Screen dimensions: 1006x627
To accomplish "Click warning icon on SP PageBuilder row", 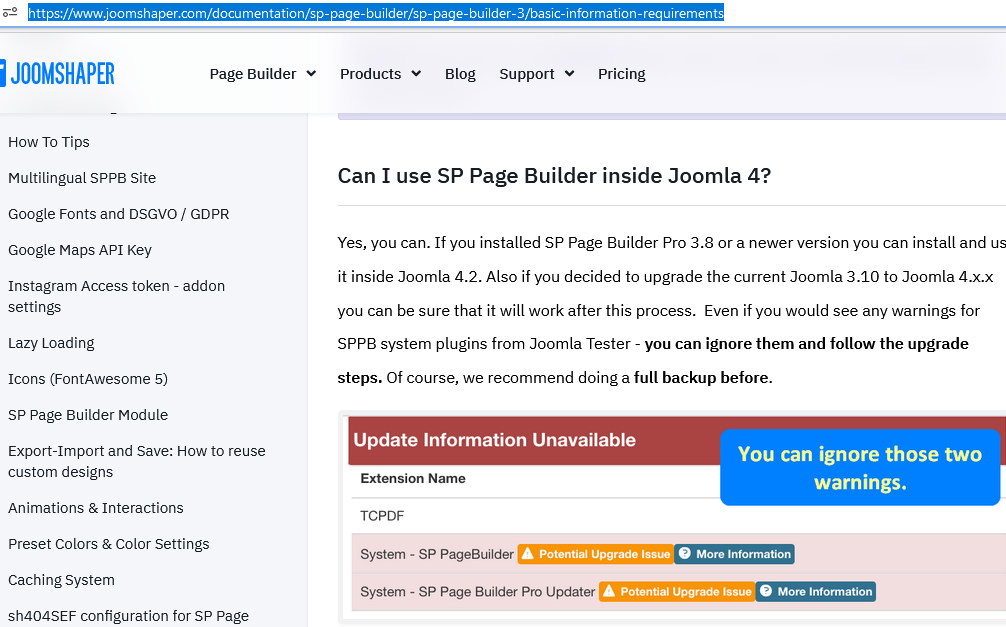I will (527, 554).
